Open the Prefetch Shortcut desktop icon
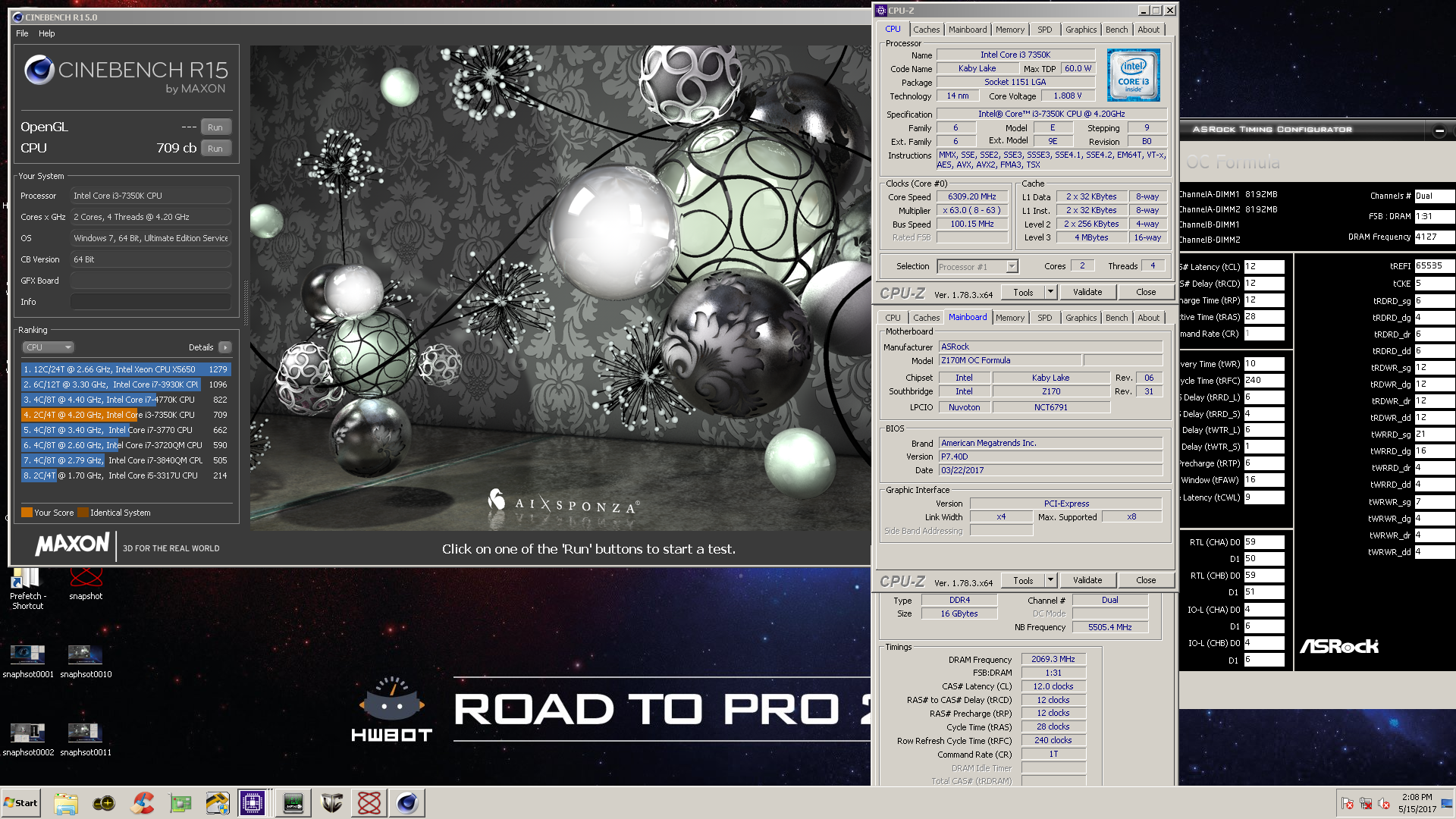The image size is (1456, 819). click(27, 590)
